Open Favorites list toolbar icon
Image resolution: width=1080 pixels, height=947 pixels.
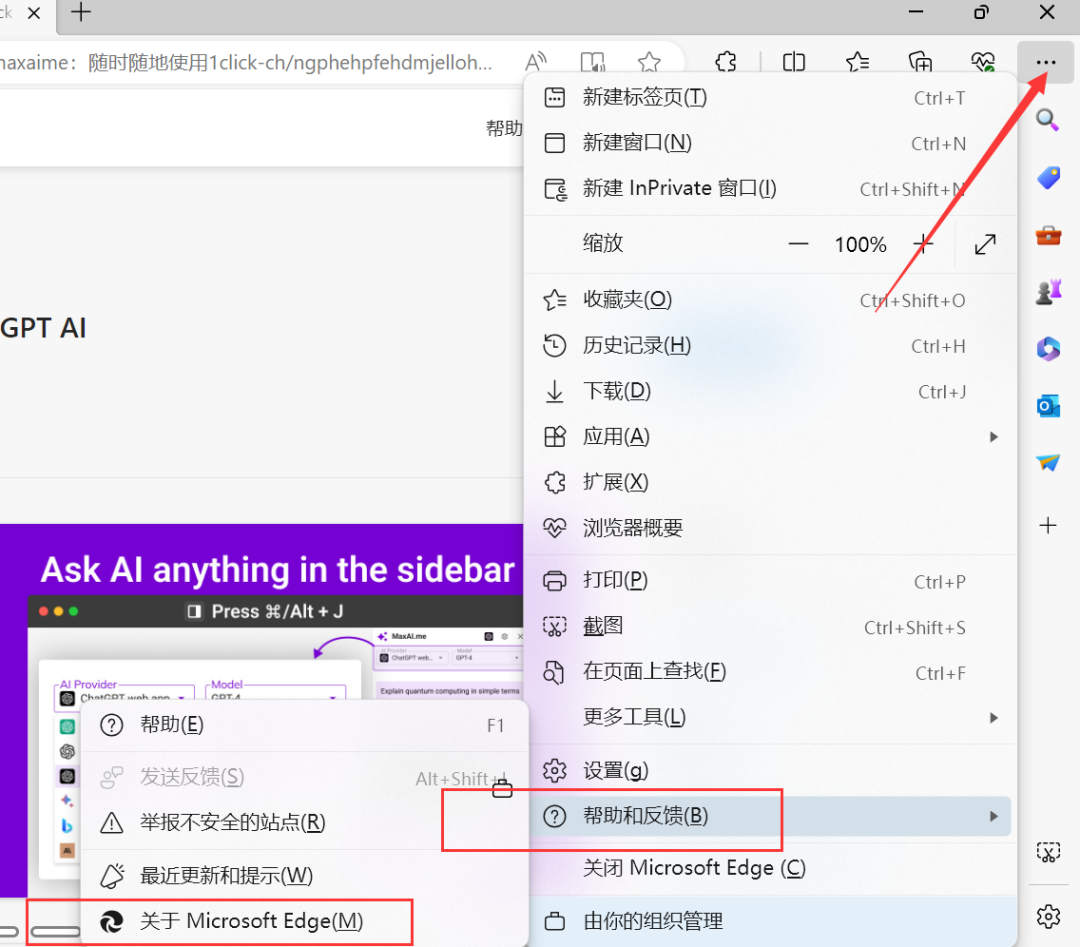857,63
